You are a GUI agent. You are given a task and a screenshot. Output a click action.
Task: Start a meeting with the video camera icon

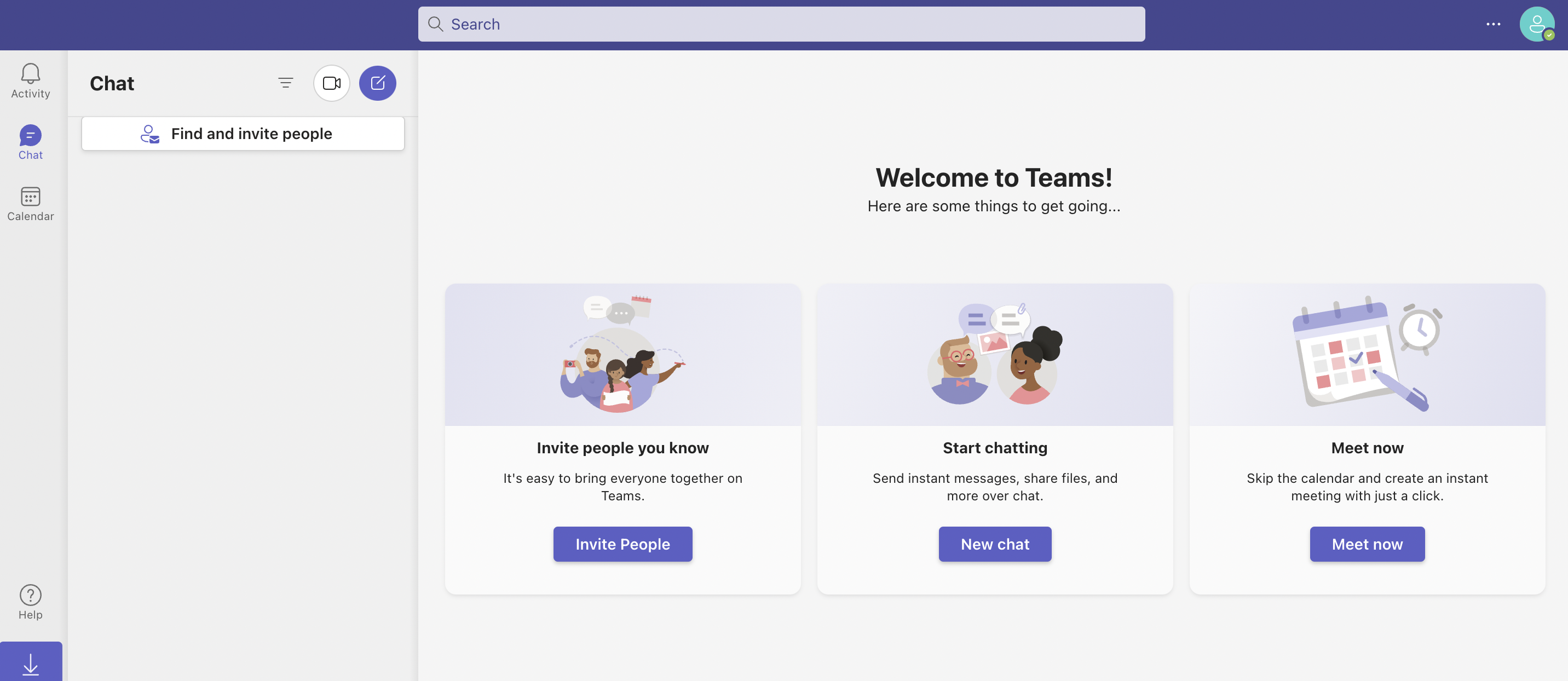[332, 83]
